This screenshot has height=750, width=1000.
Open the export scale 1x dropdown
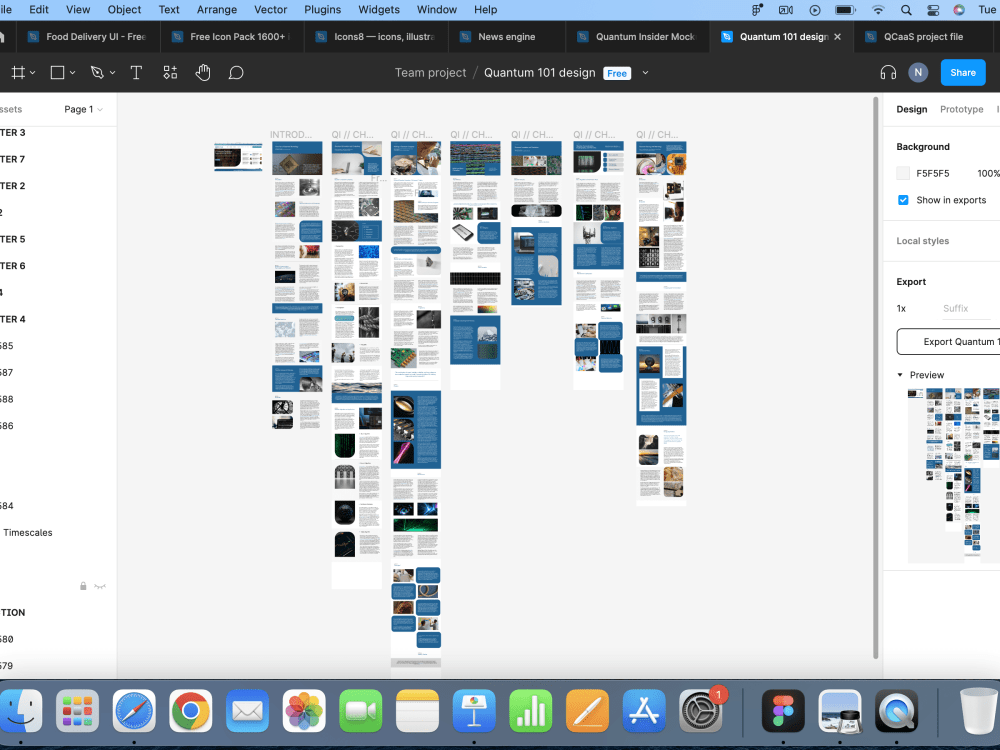[901, 309]
